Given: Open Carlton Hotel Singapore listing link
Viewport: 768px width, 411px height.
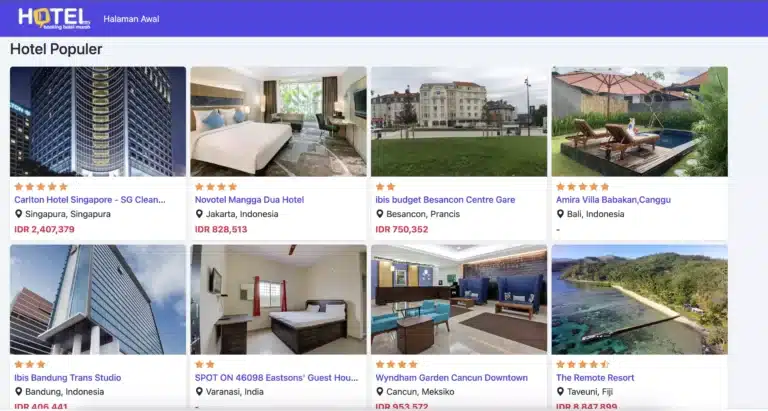Looking at the screenshot, I should (x=90, y=200).
